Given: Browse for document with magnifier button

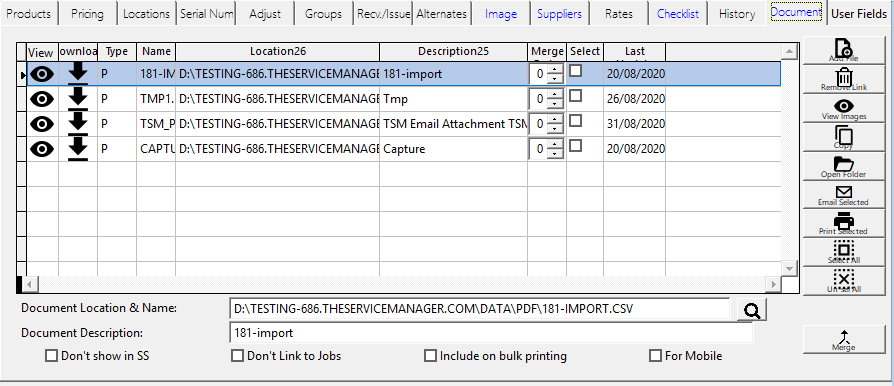Looking at the screenshot, I should point(752,310).
